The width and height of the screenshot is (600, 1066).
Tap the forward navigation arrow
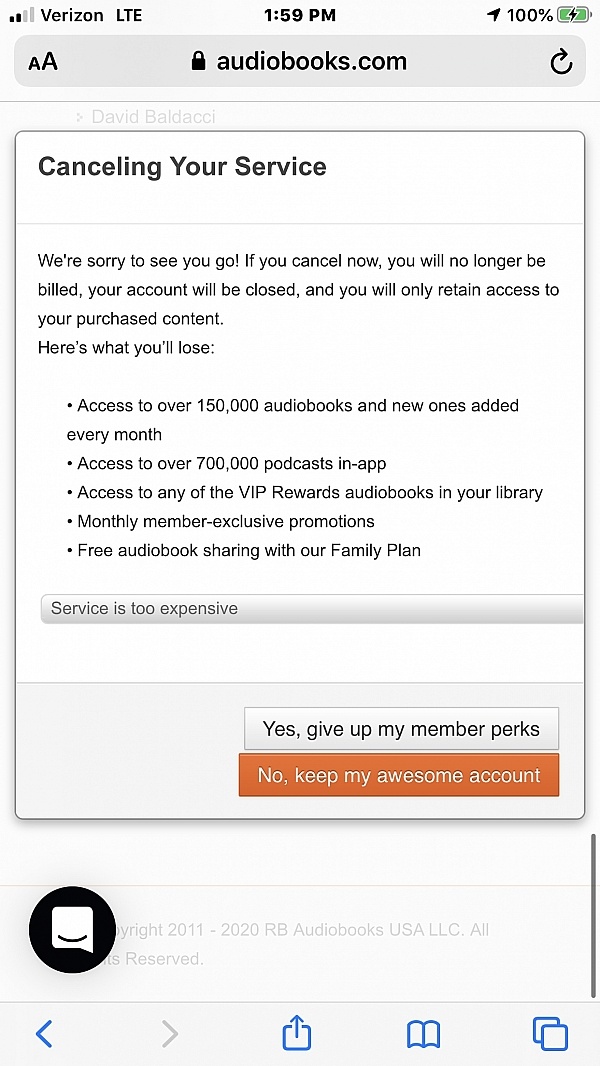click(x=170, y=1033)
